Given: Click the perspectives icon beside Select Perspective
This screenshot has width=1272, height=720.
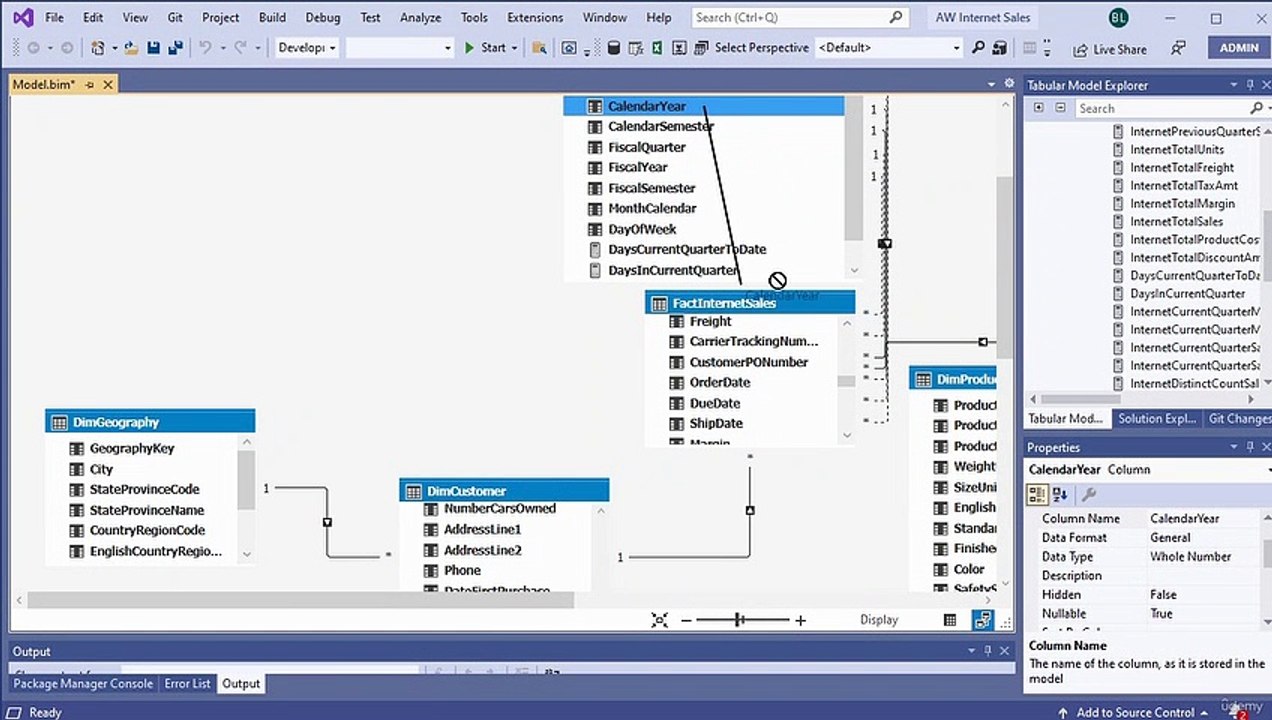Looking at the screenshot, I should click(701, 48).
